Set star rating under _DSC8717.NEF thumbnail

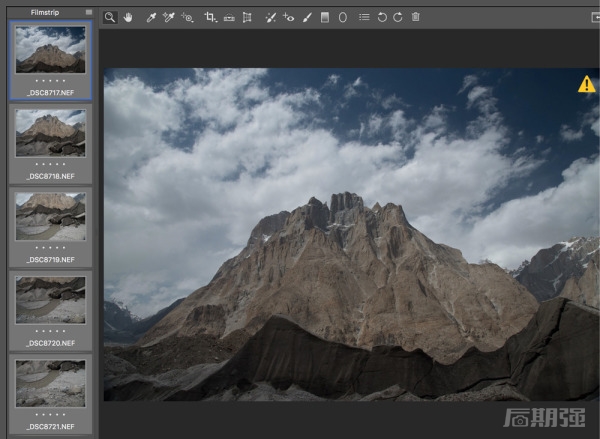point(51,81)
